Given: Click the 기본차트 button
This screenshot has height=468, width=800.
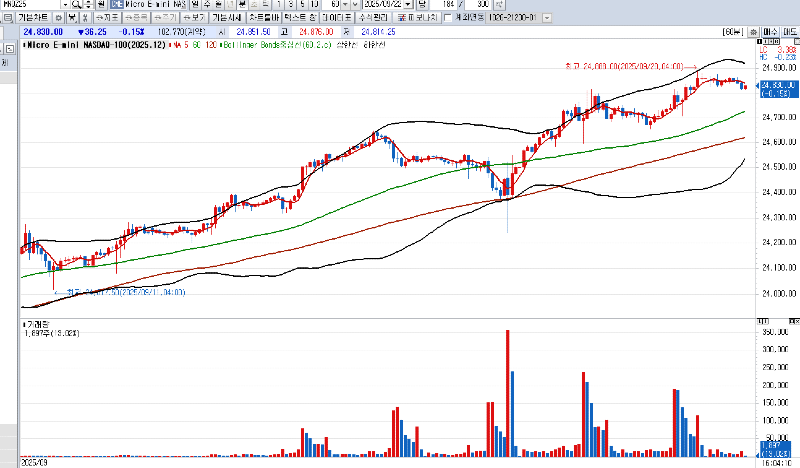Looking at the screenshot, I should tap(32, 18).
